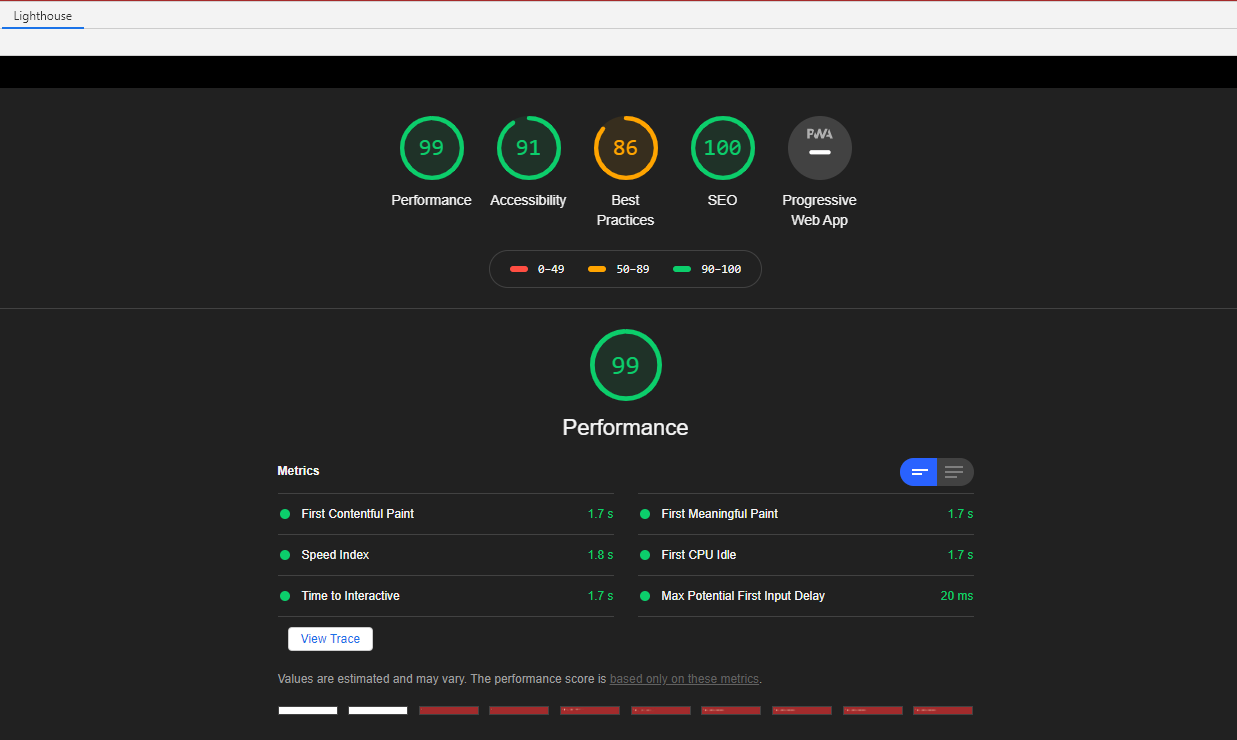Expand the First Contentful Paint metric row

click(445, 514)
